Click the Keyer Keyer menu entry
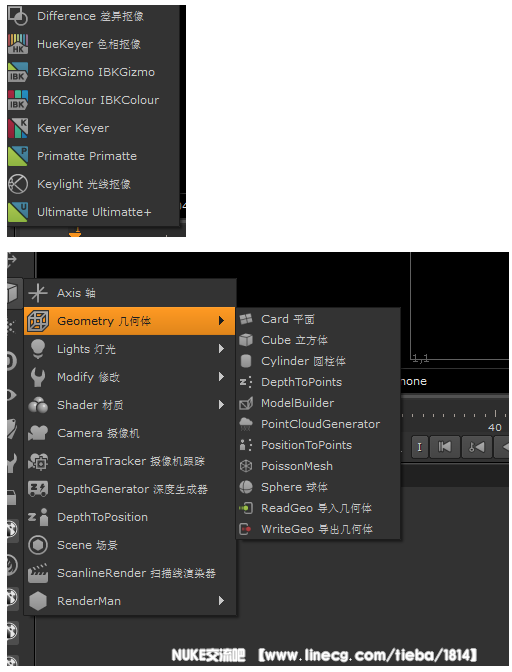512x672 pixels. click(x=93, y=128)
